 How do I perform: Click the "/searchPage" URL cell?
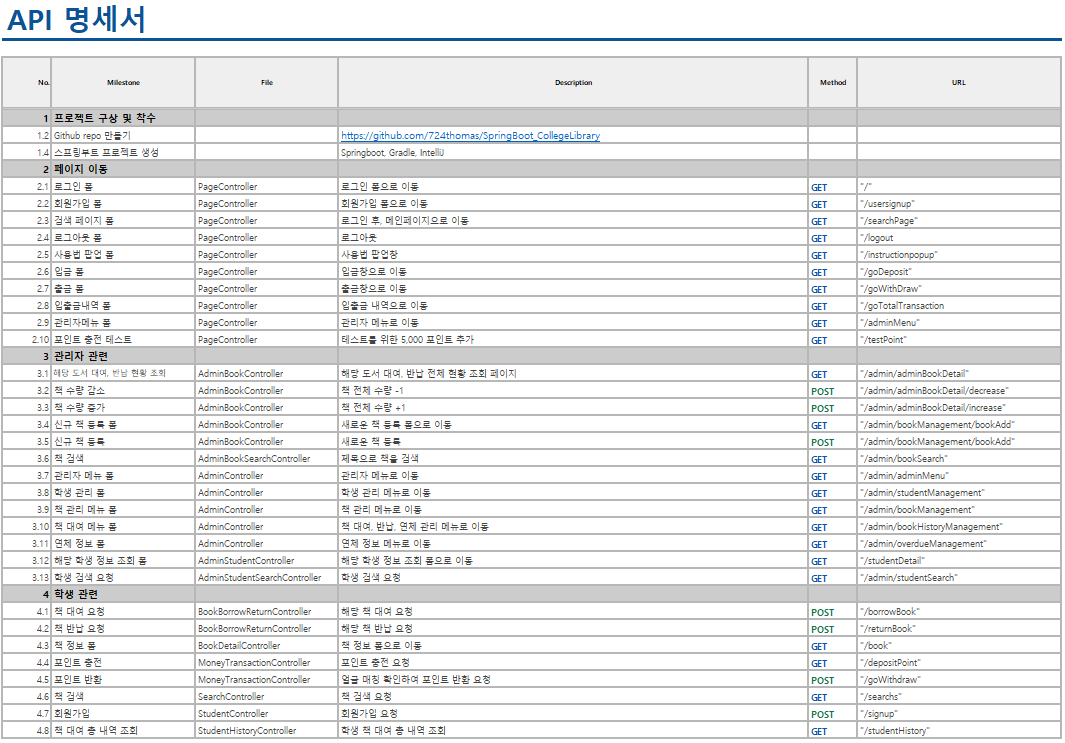coord(958,221)
